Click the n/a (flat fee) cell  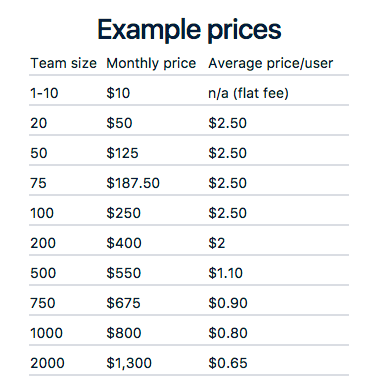tap(248, 93)
